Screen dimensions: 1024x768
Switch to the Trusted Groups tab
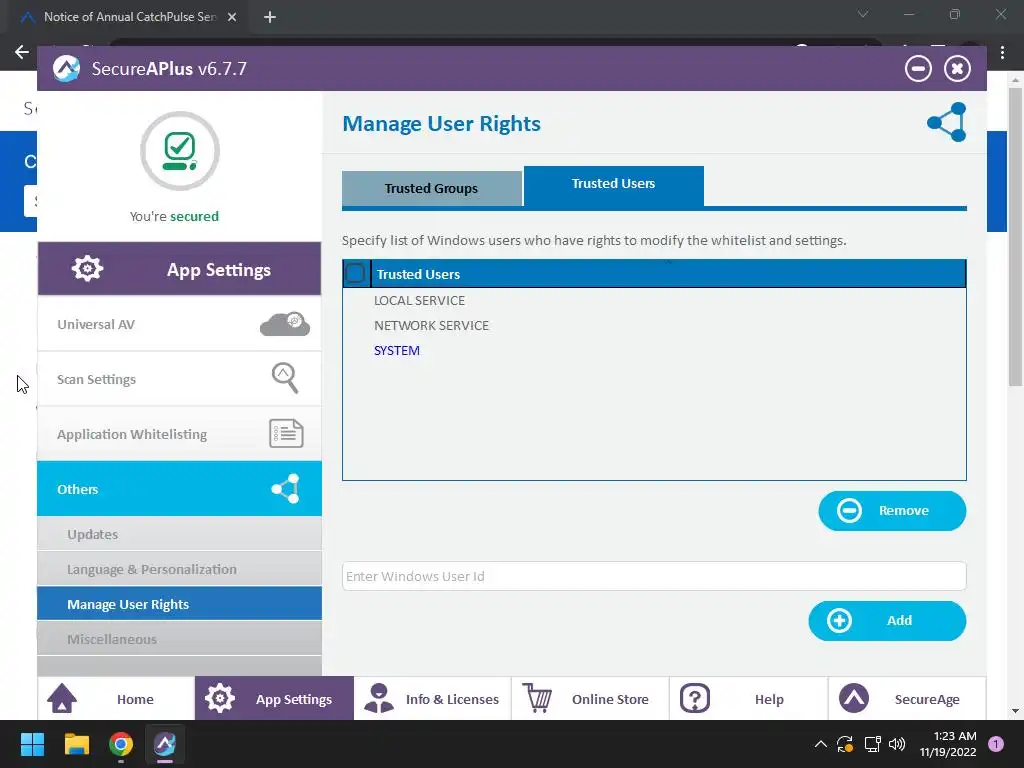click(x=432, y=189)
